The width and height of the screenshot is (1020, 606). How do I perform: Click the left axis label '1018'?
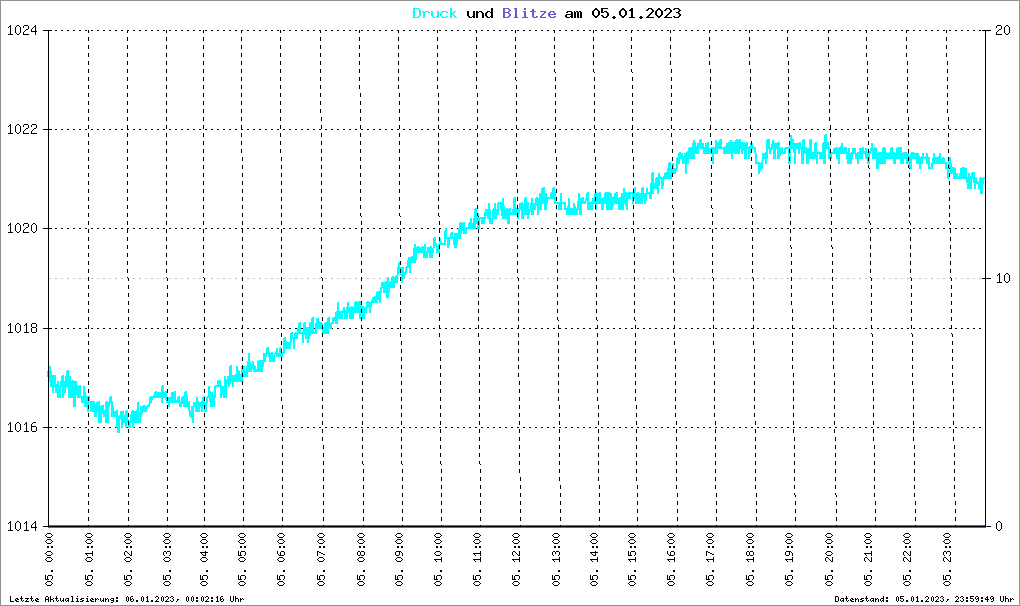click(x=20, y=328)
